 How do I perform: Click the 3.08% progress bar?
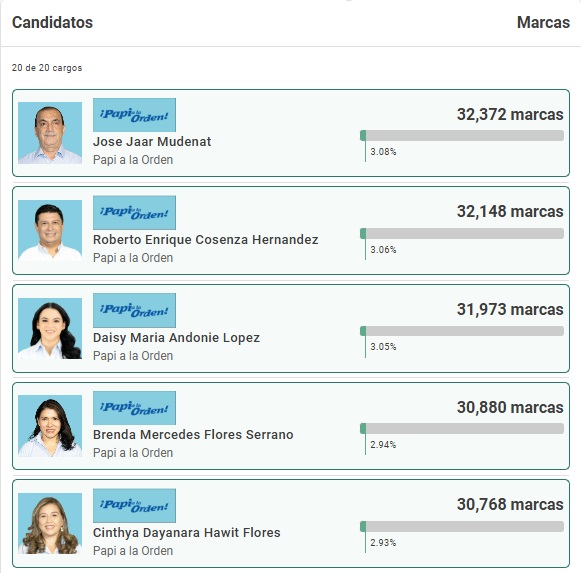(x=462, y=136)
